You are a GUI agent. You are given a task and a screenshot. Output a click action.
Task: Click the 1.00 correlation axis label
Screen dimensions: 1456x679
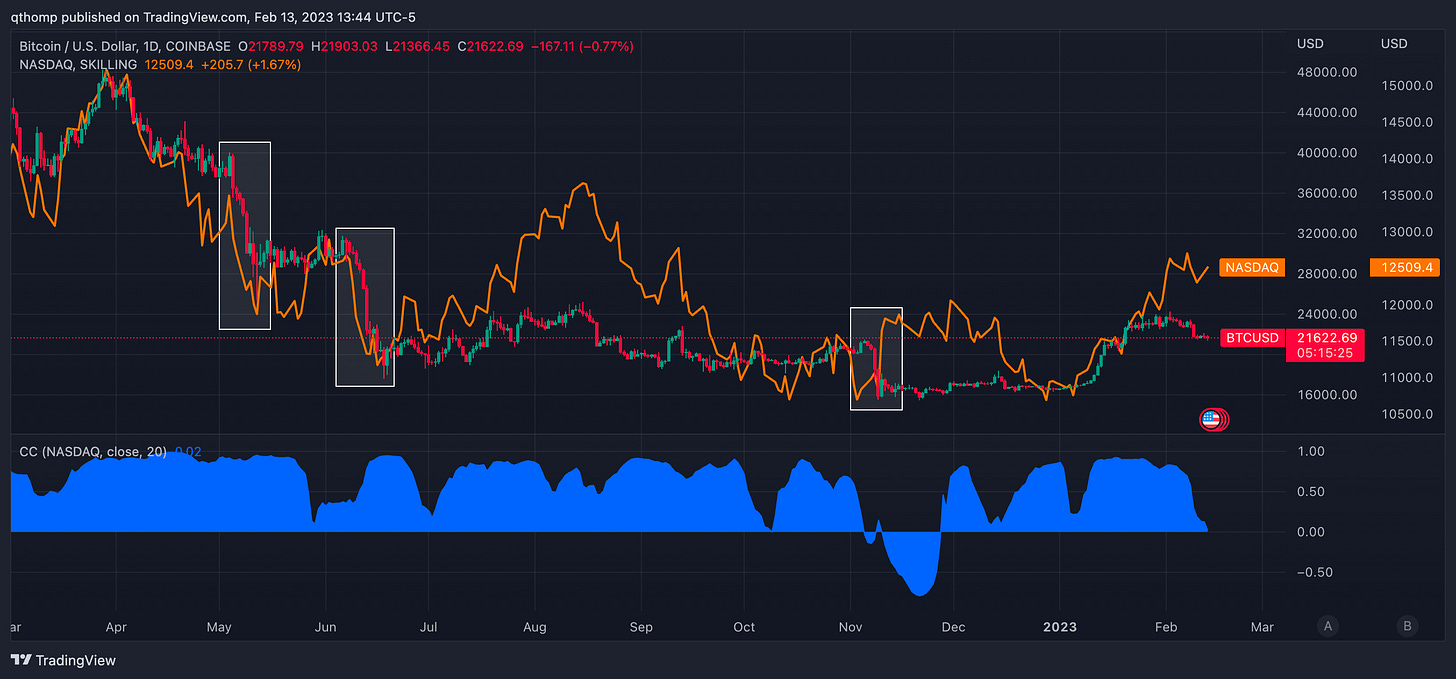1311,451
